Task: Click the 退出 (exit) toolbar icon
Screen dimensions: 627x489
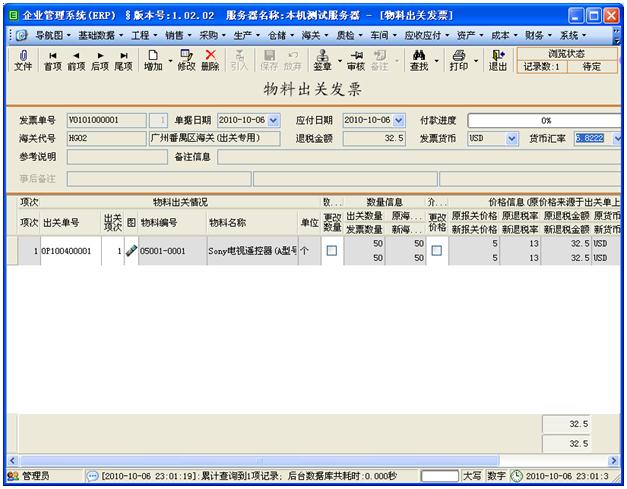Action: pyautogui.click(x=497, y=60)
